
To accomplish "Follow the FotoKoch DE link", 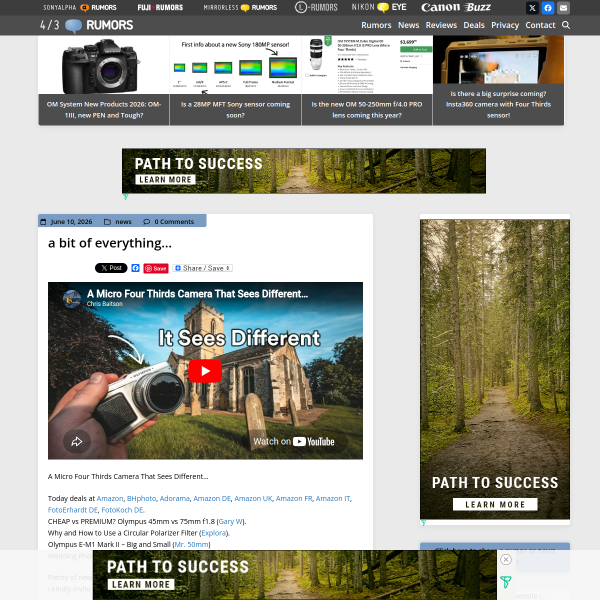I will coord(122,510).
